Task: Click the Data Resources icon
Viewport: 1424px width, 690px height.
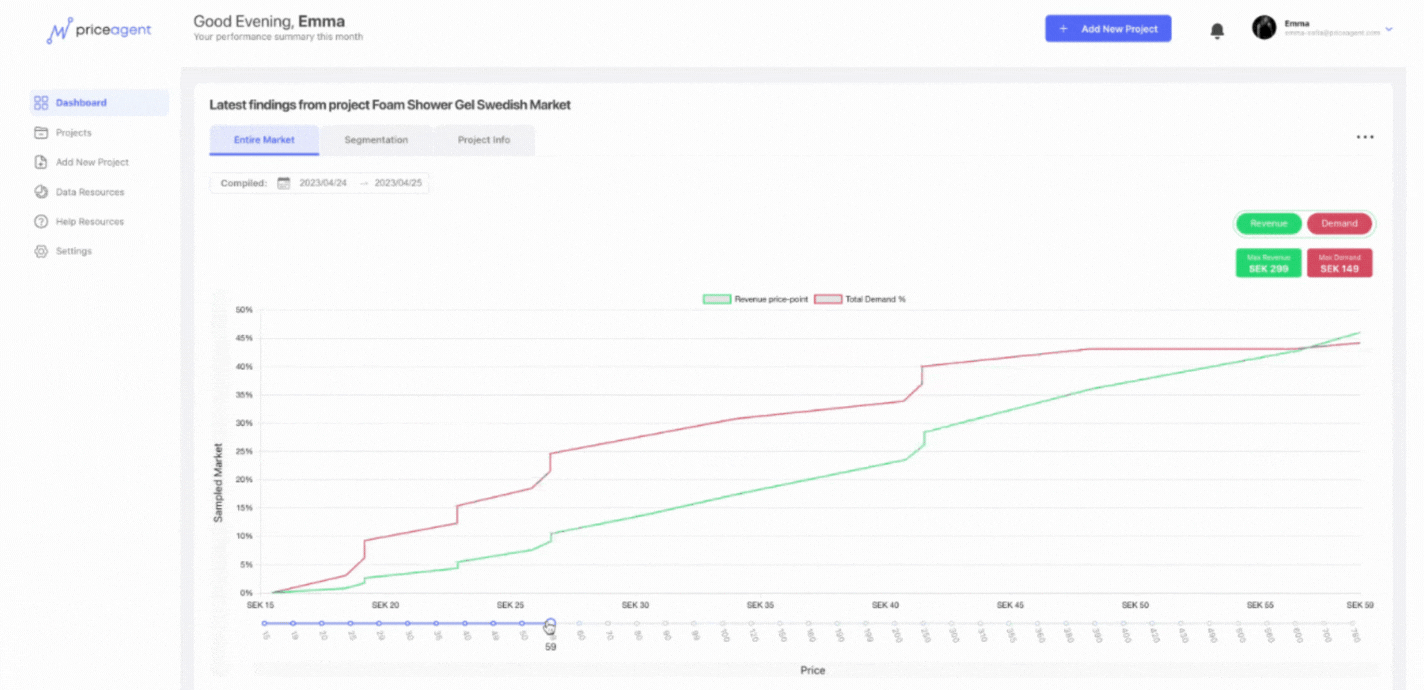Action: (x=41, y=192)
